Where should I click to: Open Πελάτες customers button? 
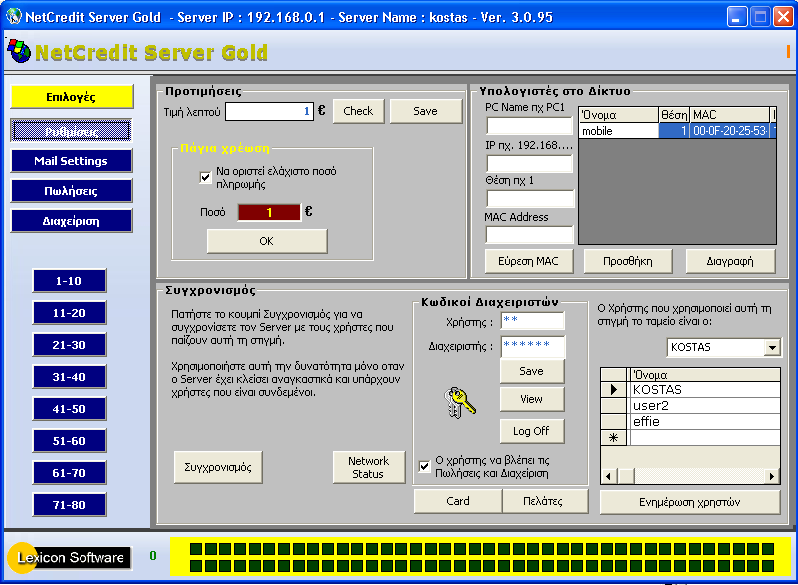[x=544, y=501]
